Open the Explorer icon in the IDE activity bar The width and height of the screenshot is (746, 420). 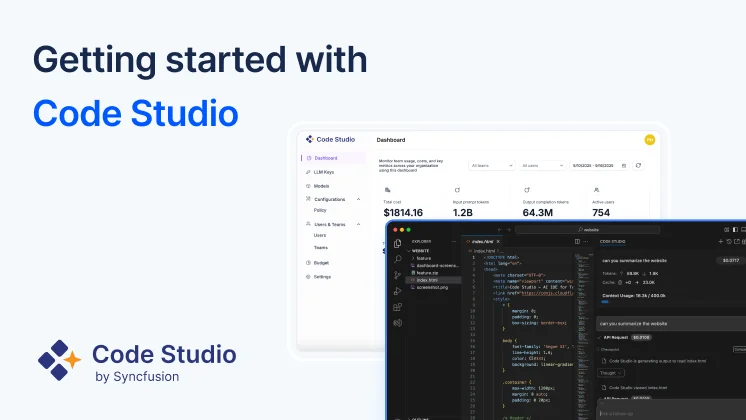pyautogui.click(x=398, y=244)
